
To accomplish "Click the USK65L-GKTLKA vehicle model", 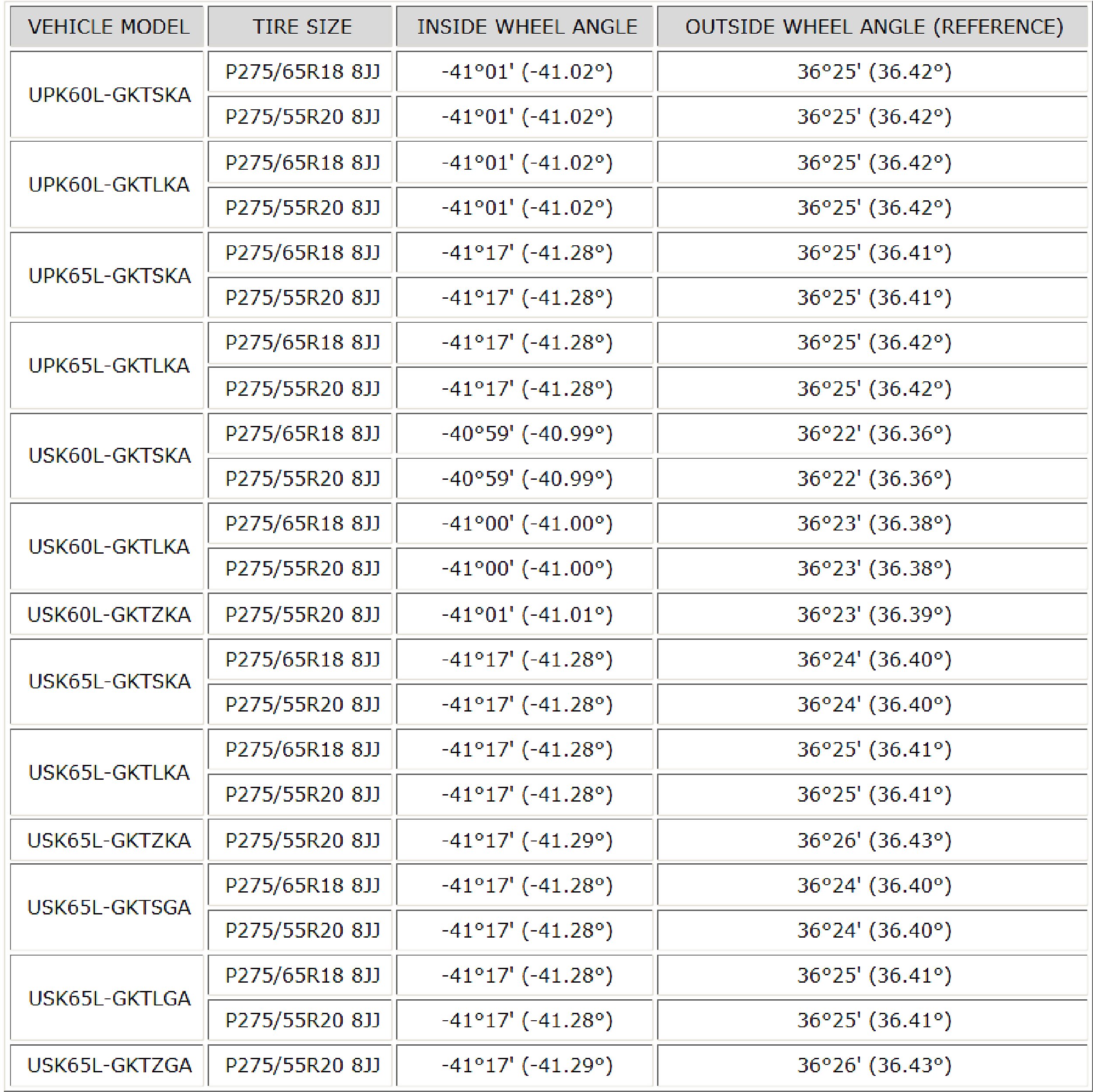I will (109, 772).
